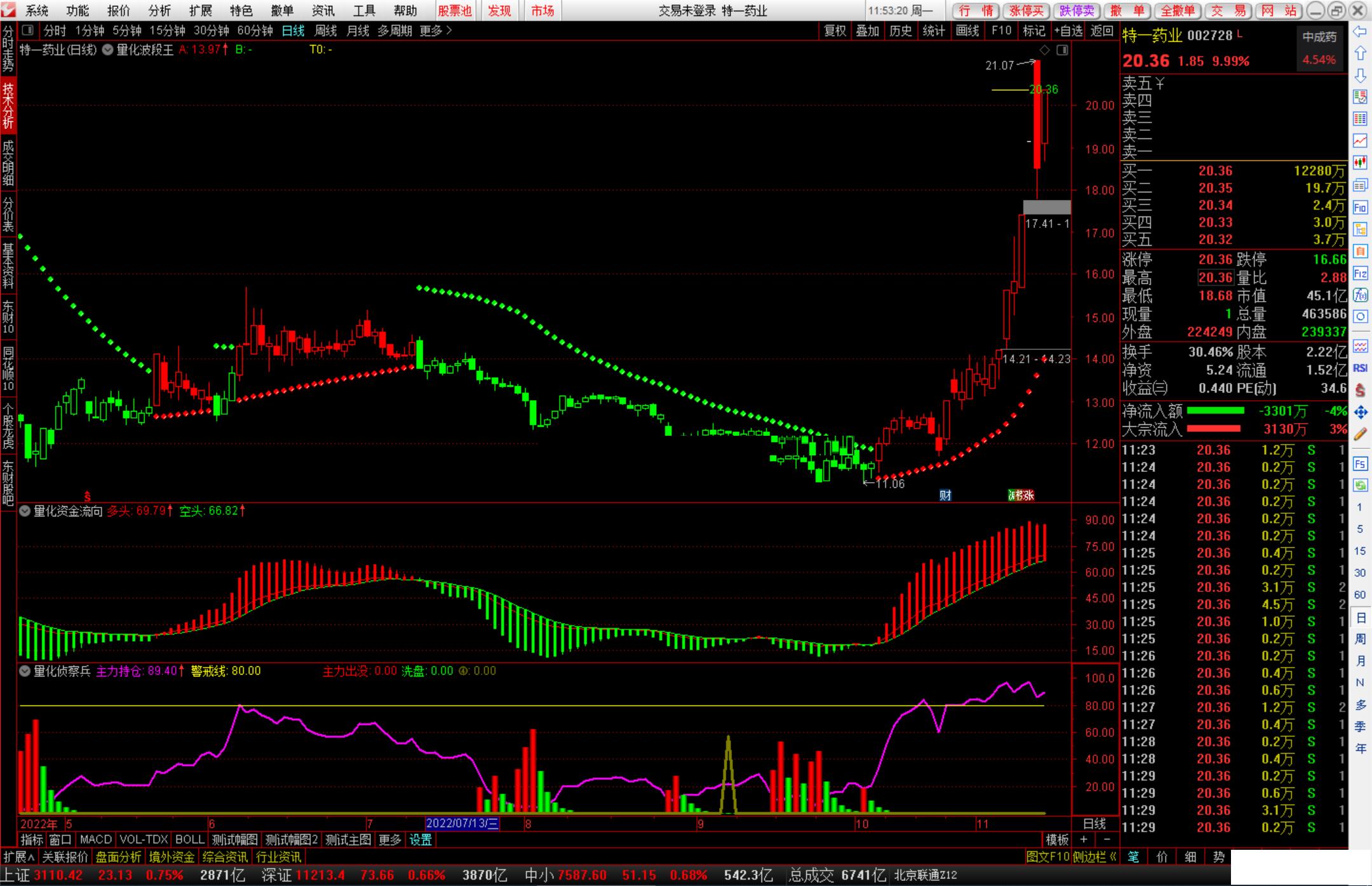
Task: Click the small square icon before 分时
Action: click(27, 30)
